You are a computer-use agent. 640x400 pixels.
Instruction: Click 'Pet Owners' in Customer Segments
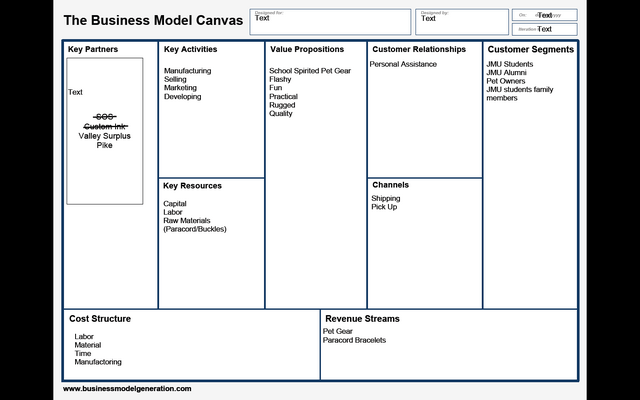tap(506, 81)
